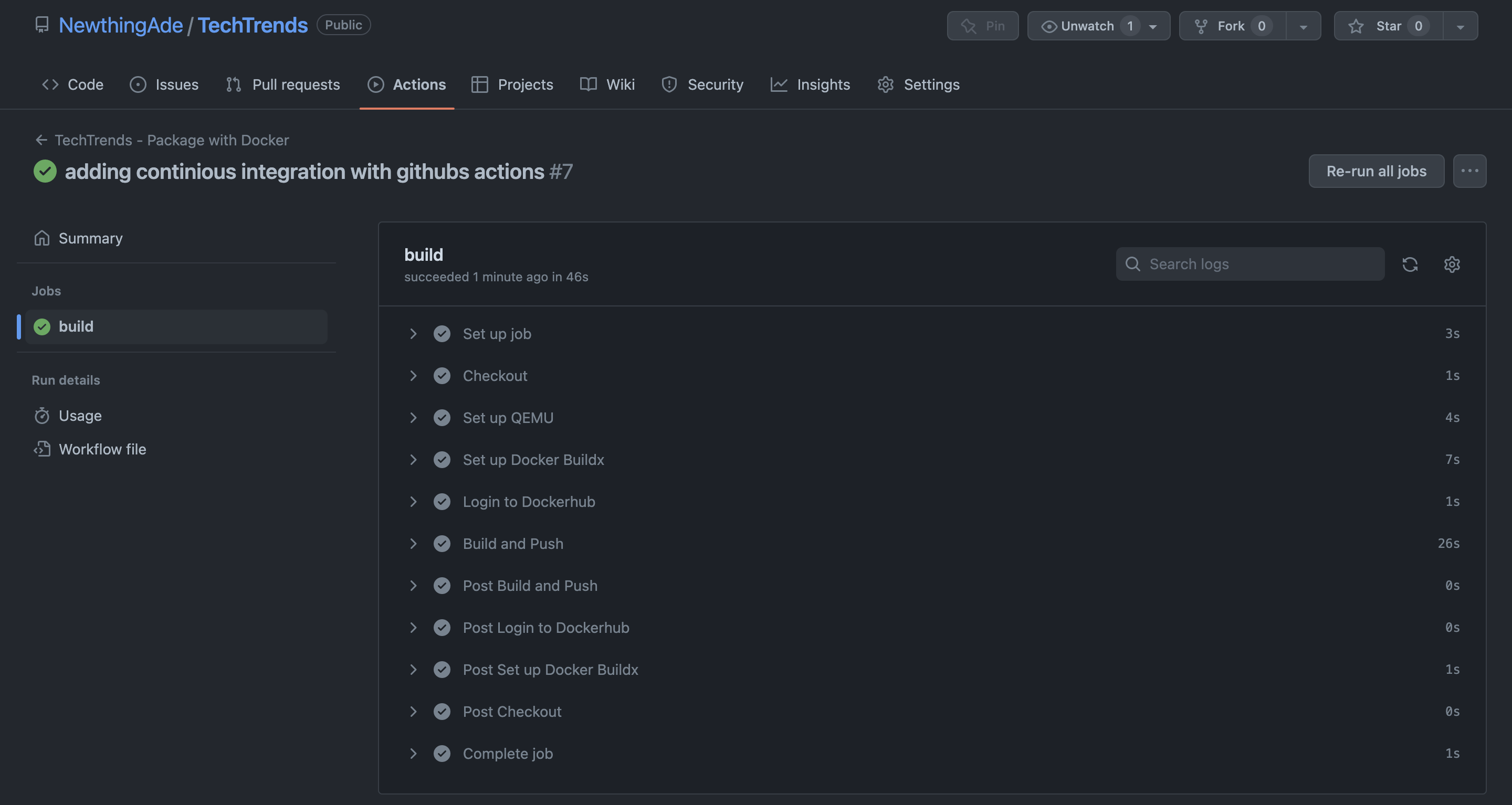Open the log display settings gear icon
Screen dimensions: 1512x805
click(x=1452, y=264)
